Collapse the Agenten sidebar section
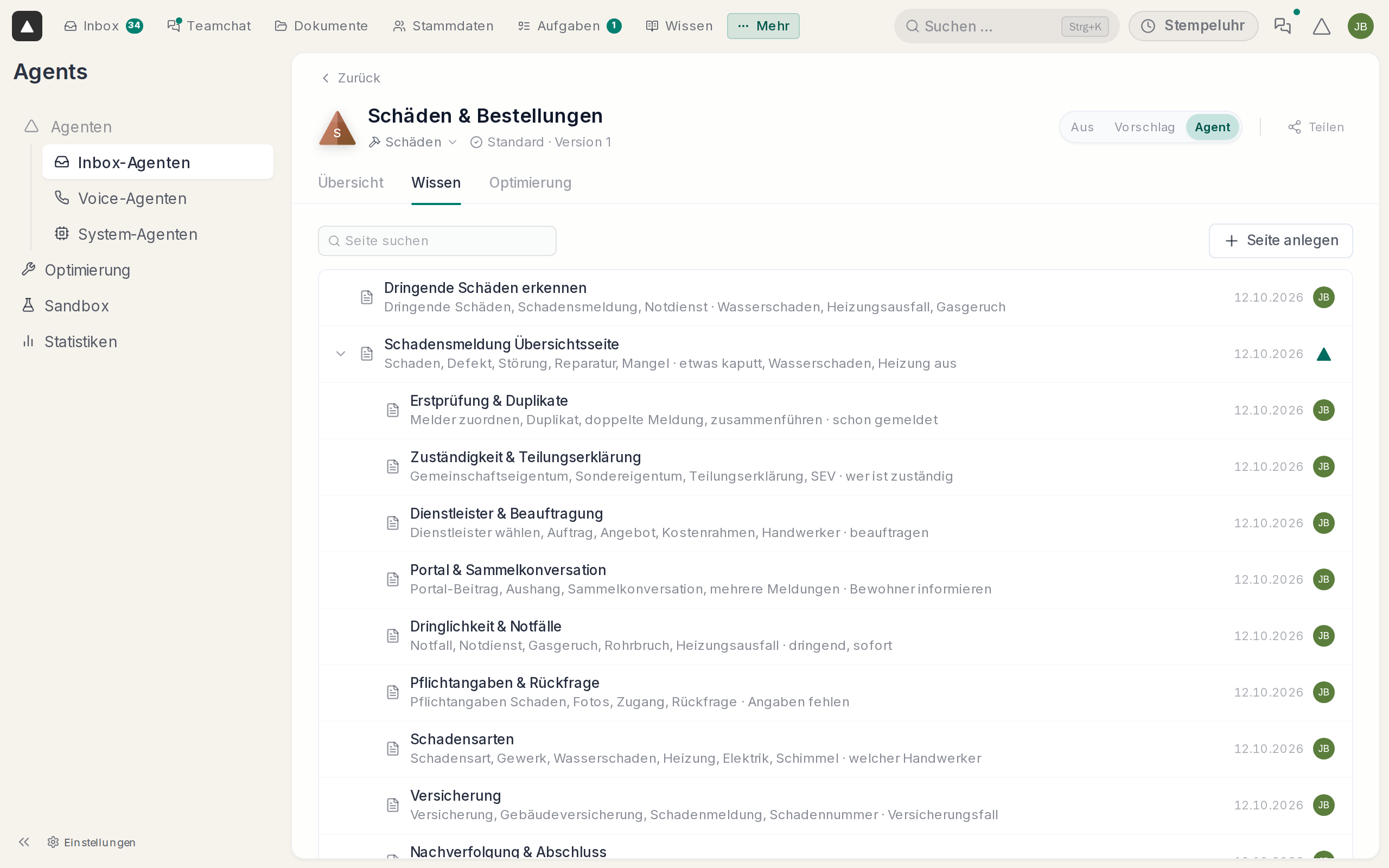 tap(68, 126)
